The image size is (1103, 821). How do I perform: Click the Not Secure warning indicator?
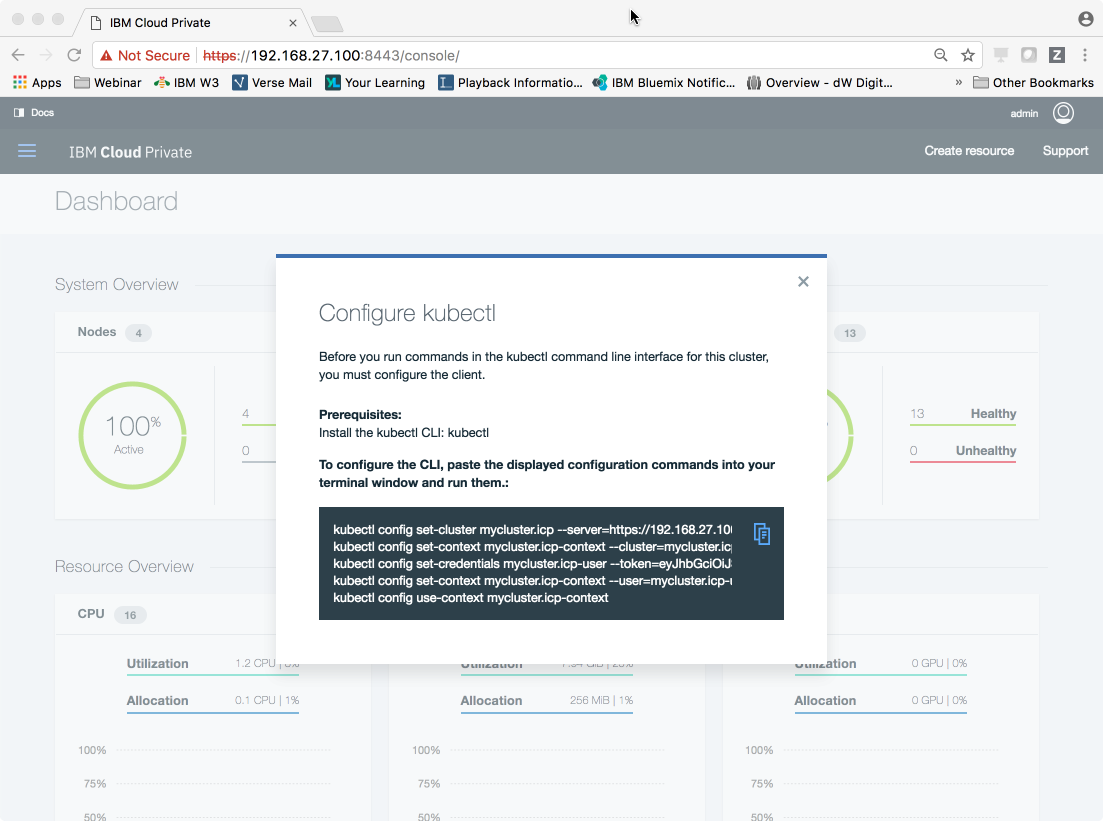tap(145, 56)
